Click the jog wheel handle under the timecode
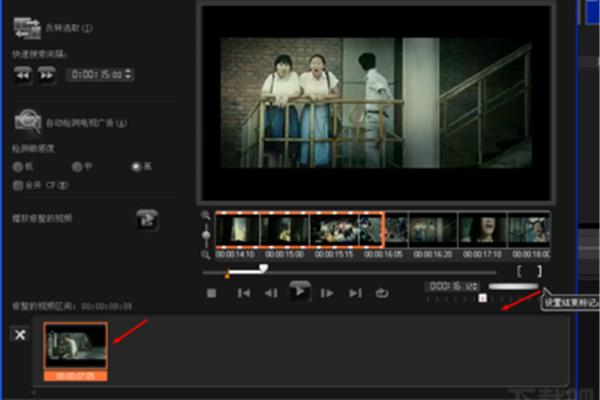 point(483,298)
